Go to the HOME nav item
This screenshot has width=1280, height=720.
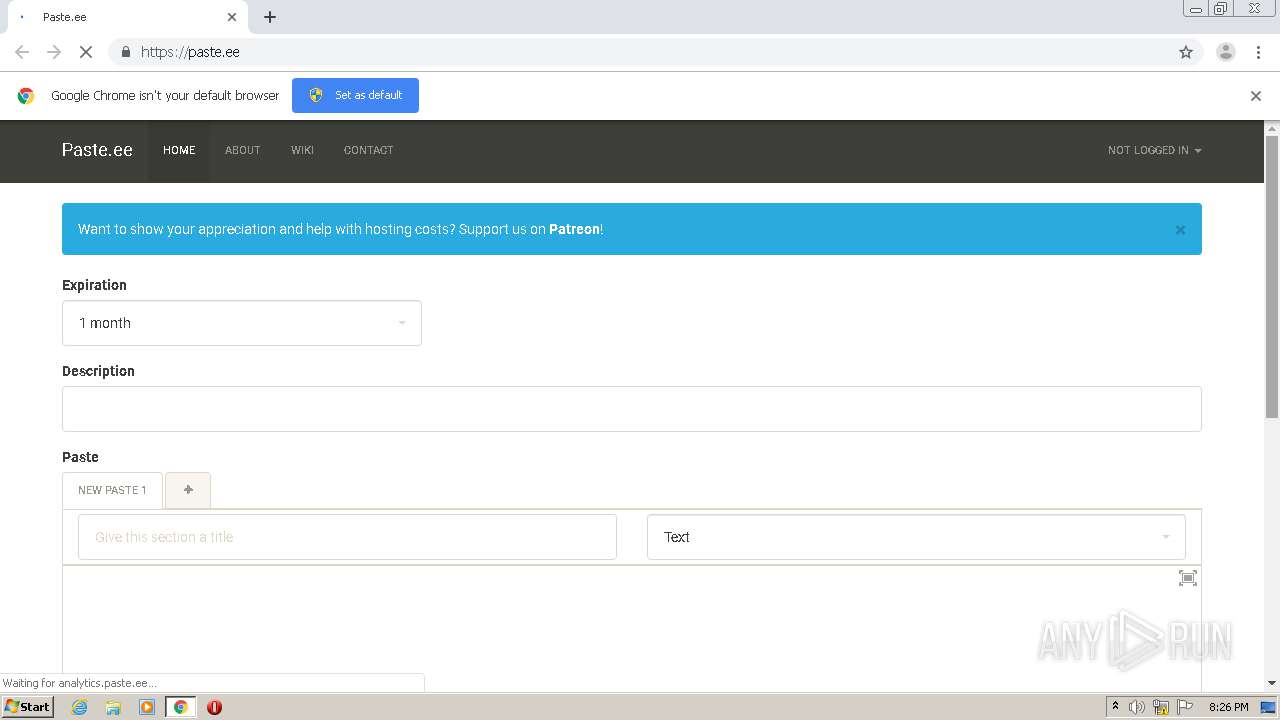(179, 150)
